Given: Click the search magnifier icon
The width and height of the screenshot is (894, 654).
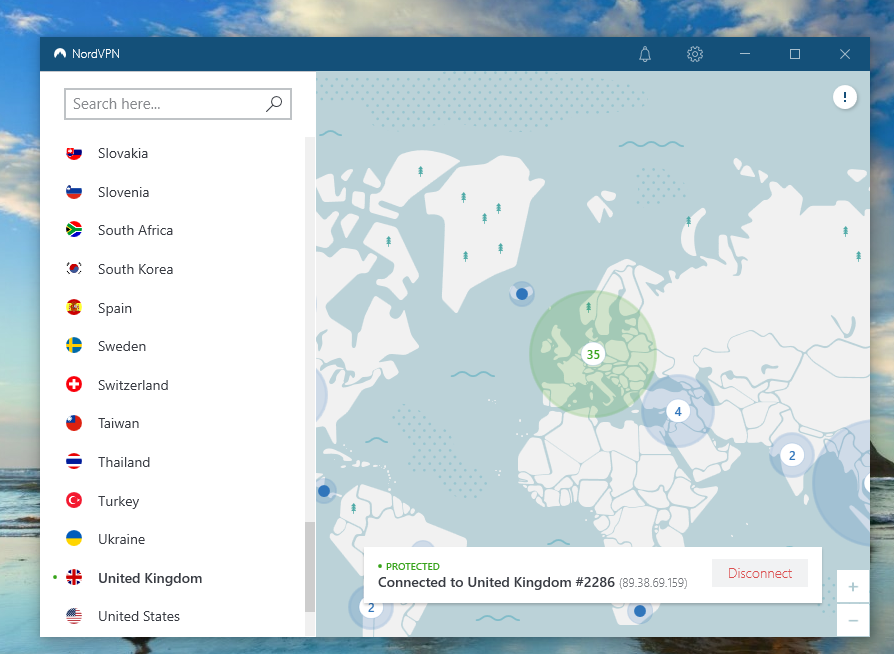Looking at the screenshot, I should [x=274, y=104].
